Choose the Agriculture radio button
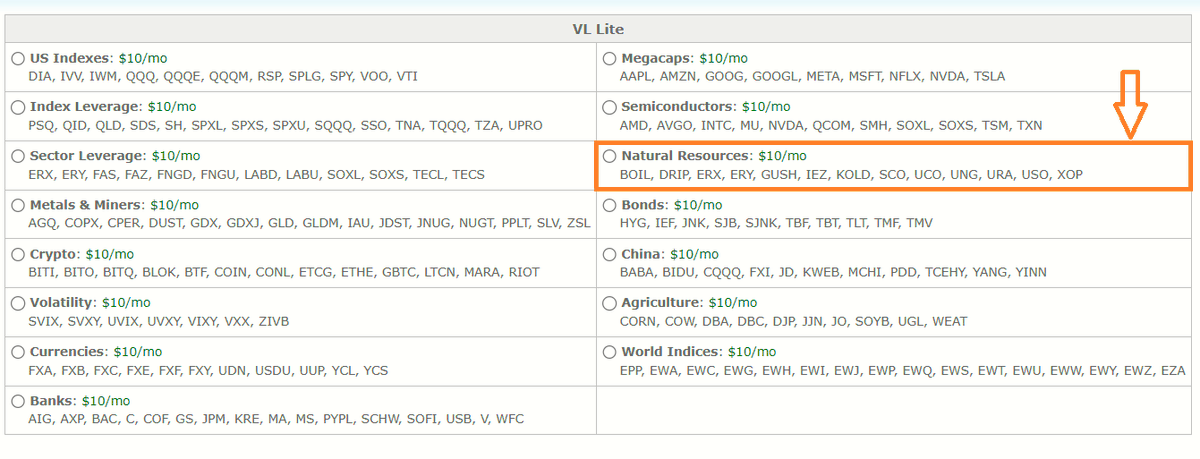Image resolution: width=1200 pixels, height=459 pixels. coord(609,303)
